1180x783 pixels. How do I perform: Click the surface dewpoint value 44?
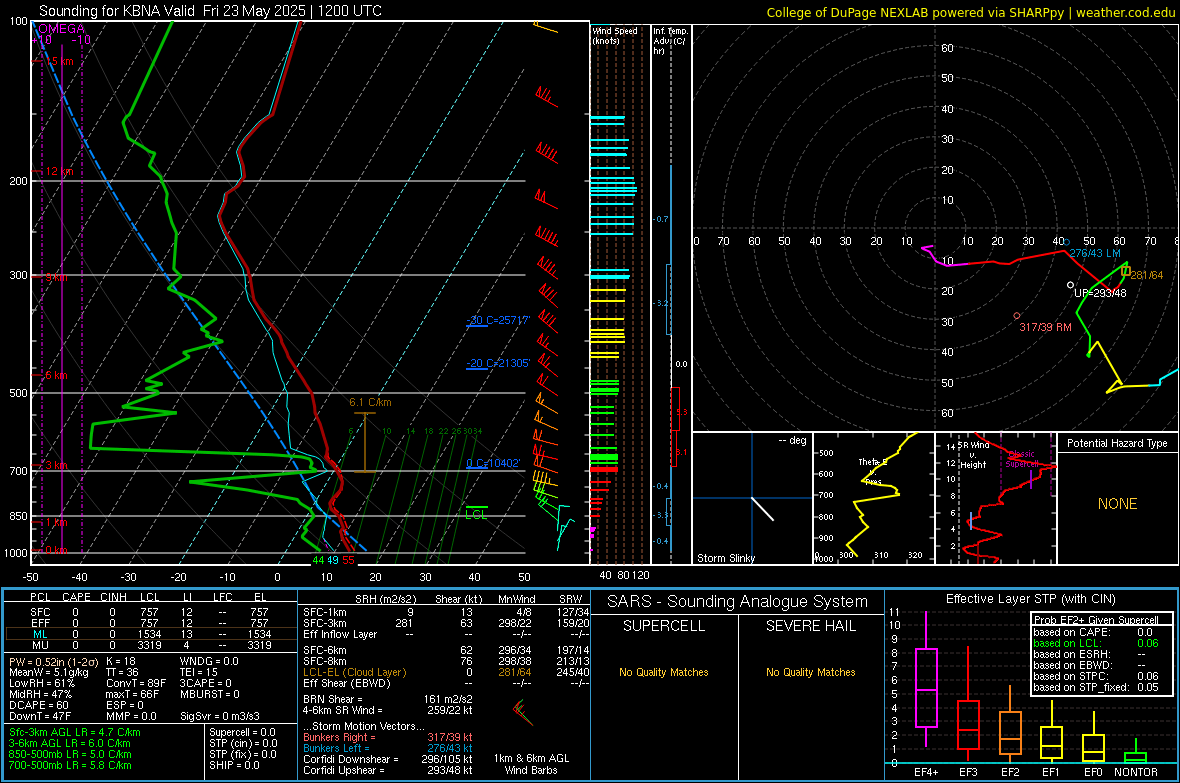click(318, 560)
